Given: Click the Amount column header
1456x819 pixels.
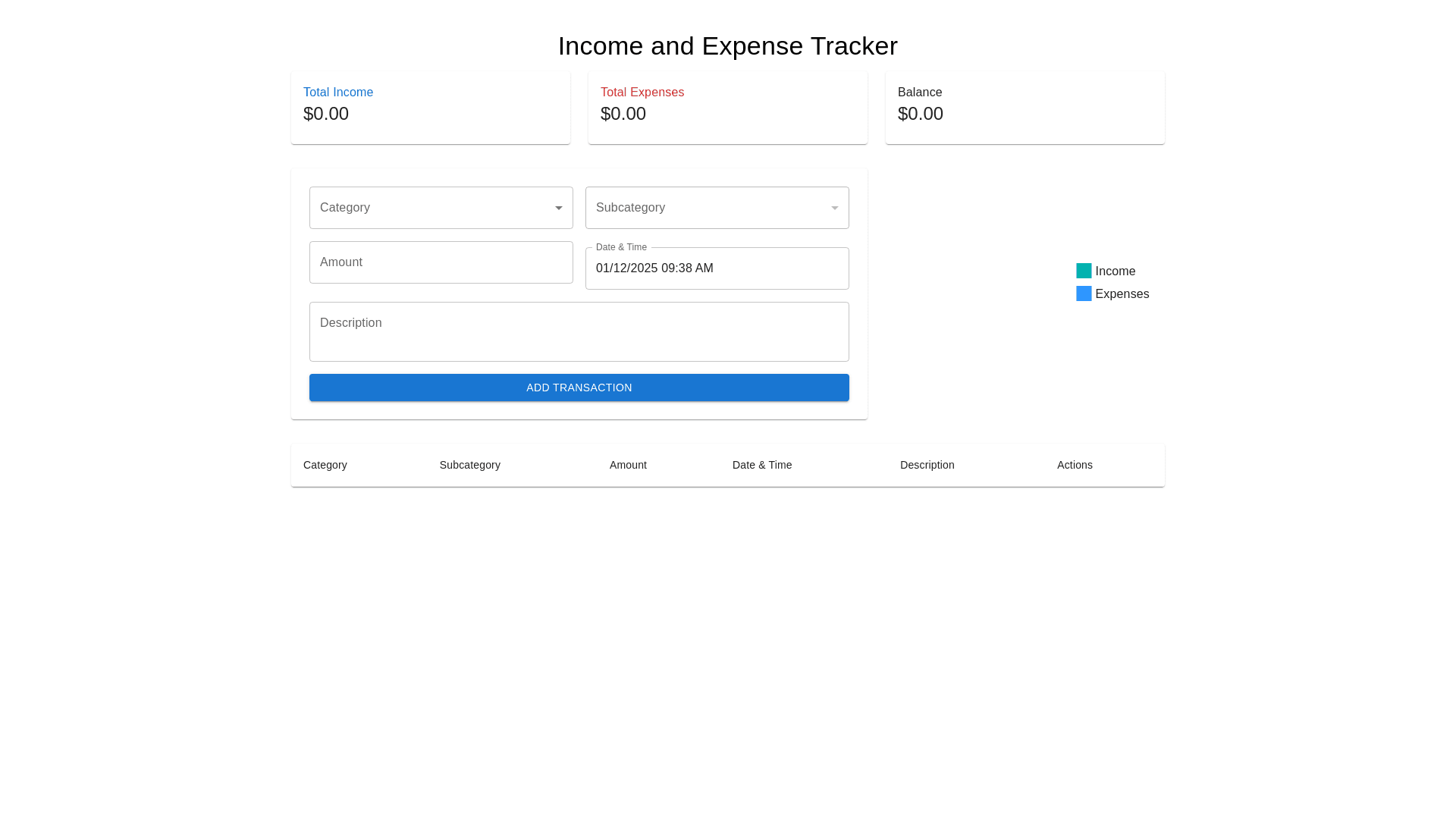Looking at the screenshot, I should [628, 465].
